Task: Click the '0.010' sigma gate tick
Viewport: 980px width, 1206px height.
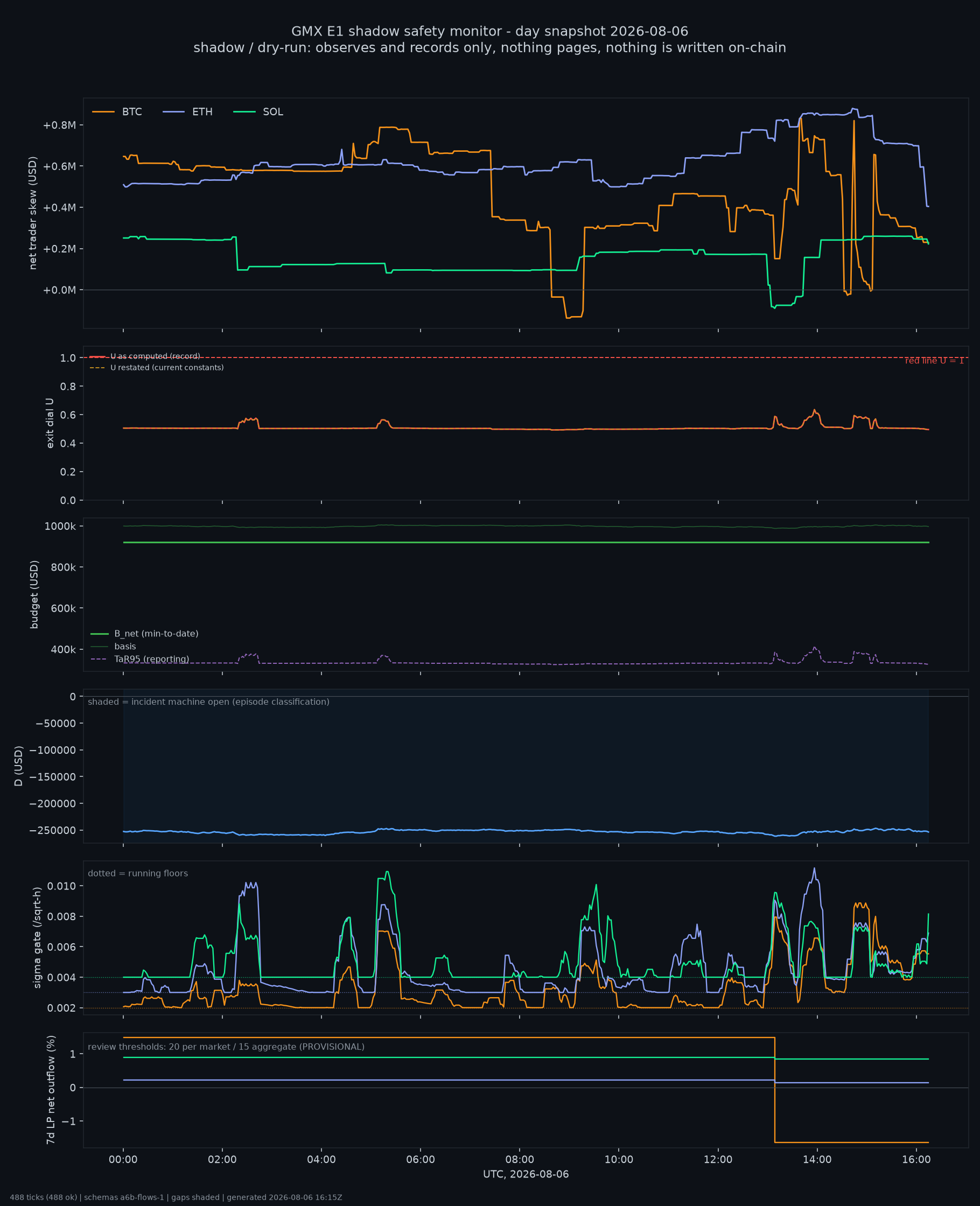Action: click(61, 886)
